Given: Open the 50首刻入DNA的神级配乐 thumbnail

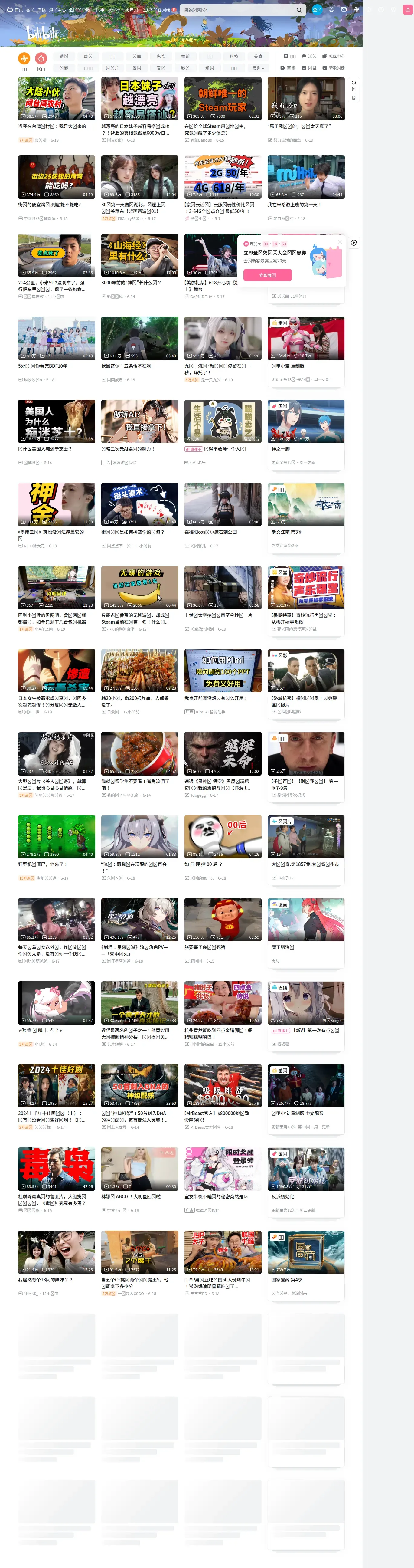Looking at the screenshot, I should point(140,1086).
